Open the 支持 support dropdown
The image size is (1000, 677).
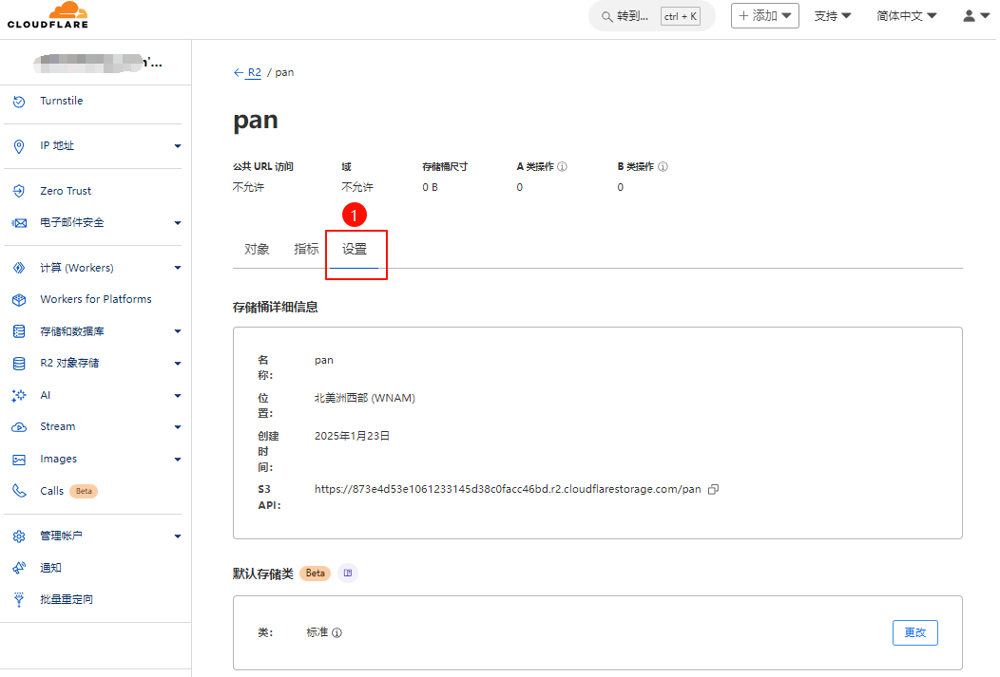pyautogui.click(x=832, y=16)
